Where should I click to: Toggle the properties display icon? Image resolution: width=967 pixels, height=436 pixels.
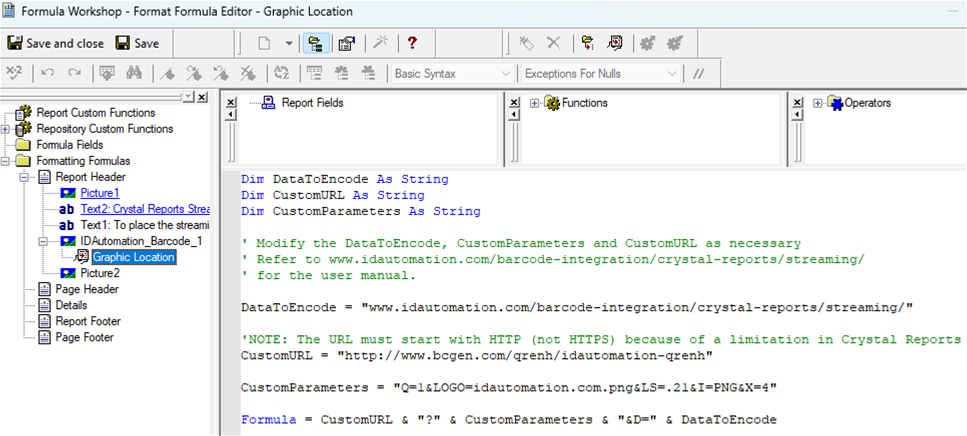tap(347, 43)
